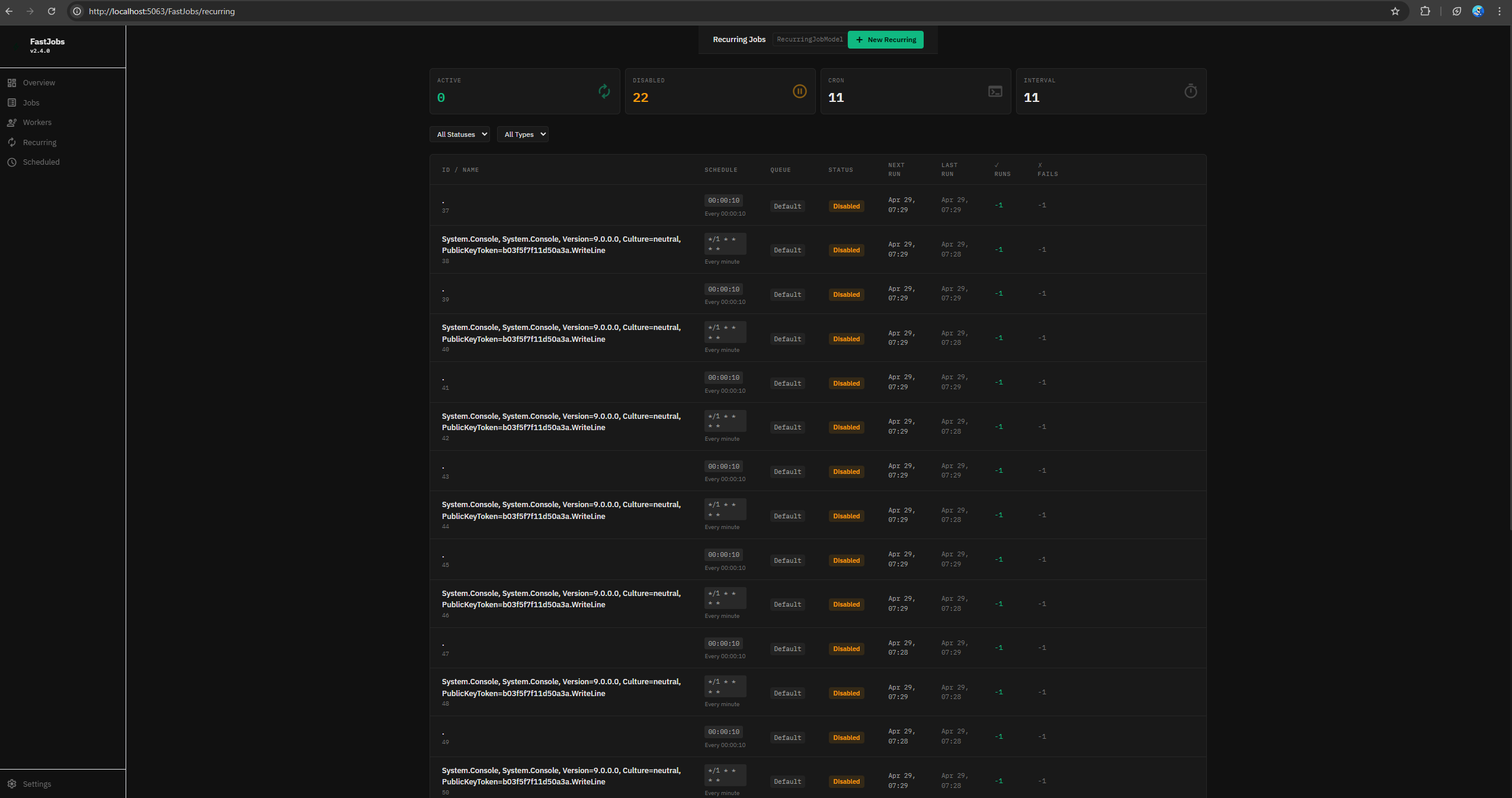Go to Jobs in the sidebar

(31, 103)
